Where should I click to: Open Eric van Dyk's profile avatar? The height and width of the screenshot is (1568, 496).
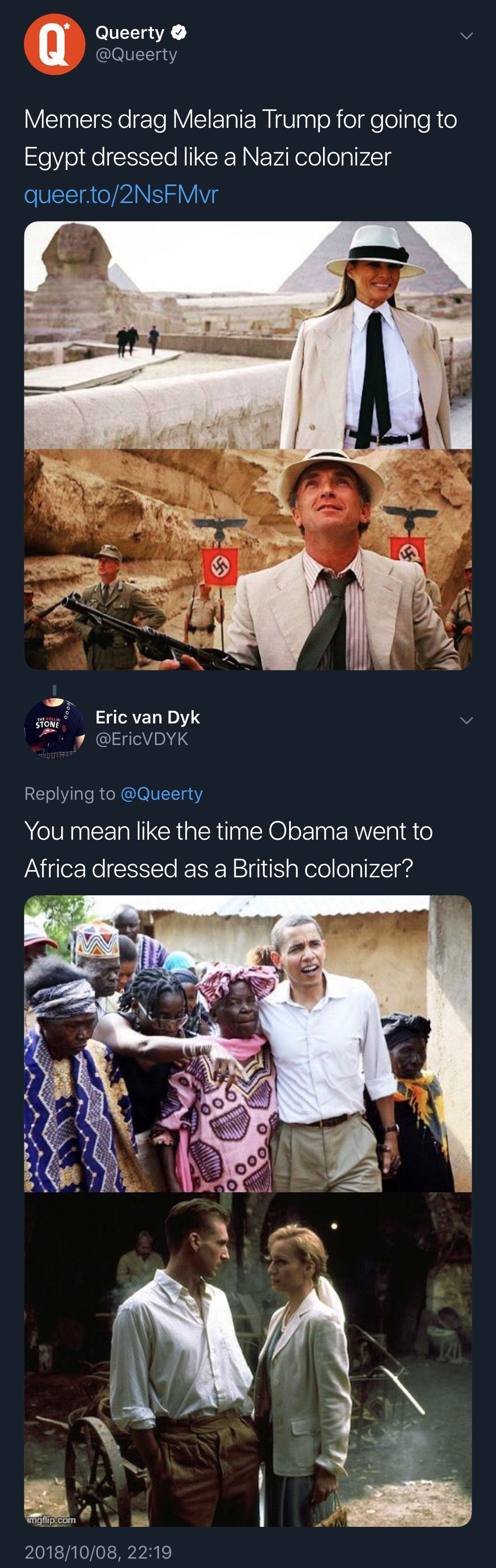pyautogui.click(x=54, y=729)
